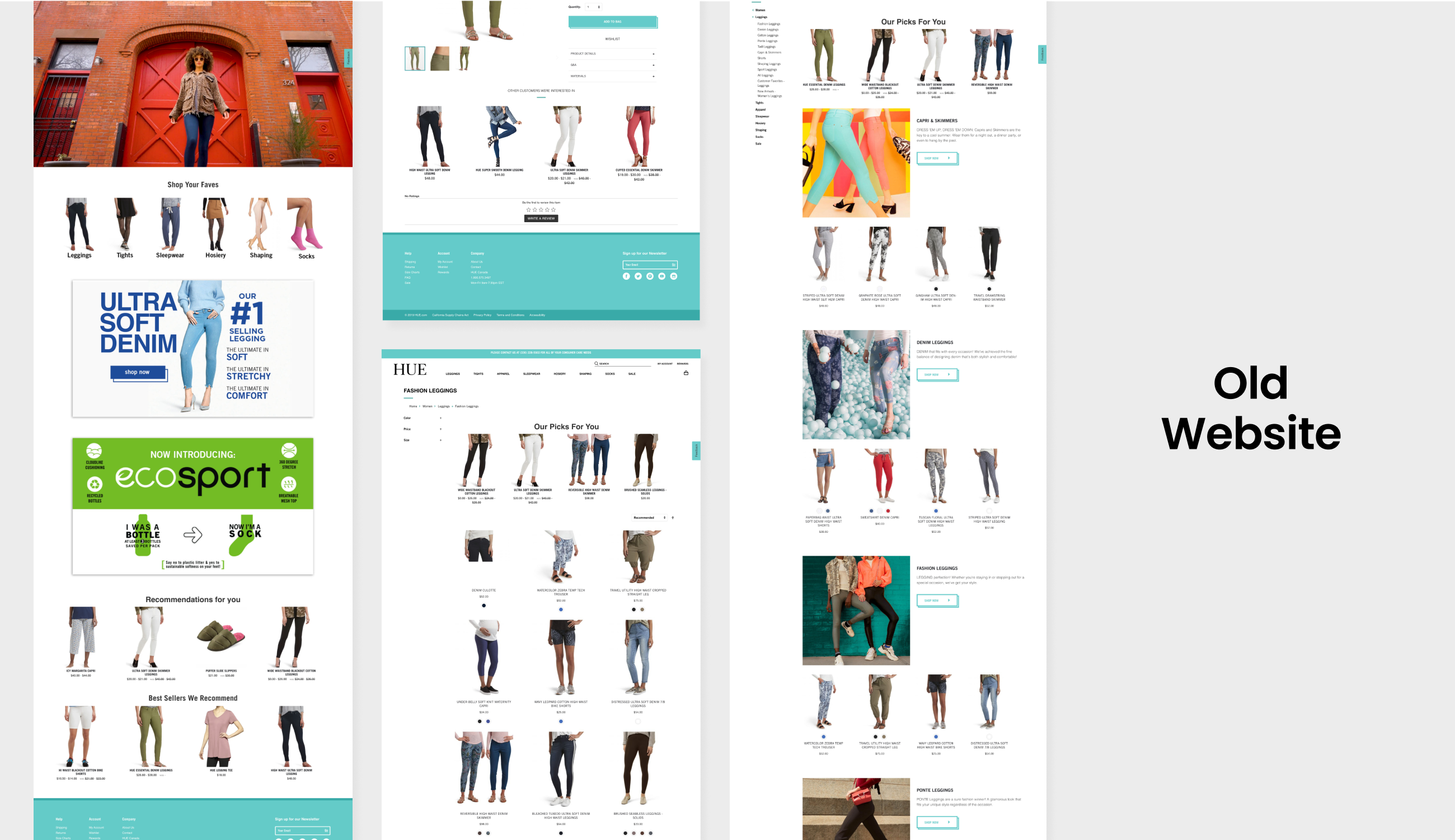Expand the Color filter
Viewport: 1455px width, 840px height.
(441, 418)
